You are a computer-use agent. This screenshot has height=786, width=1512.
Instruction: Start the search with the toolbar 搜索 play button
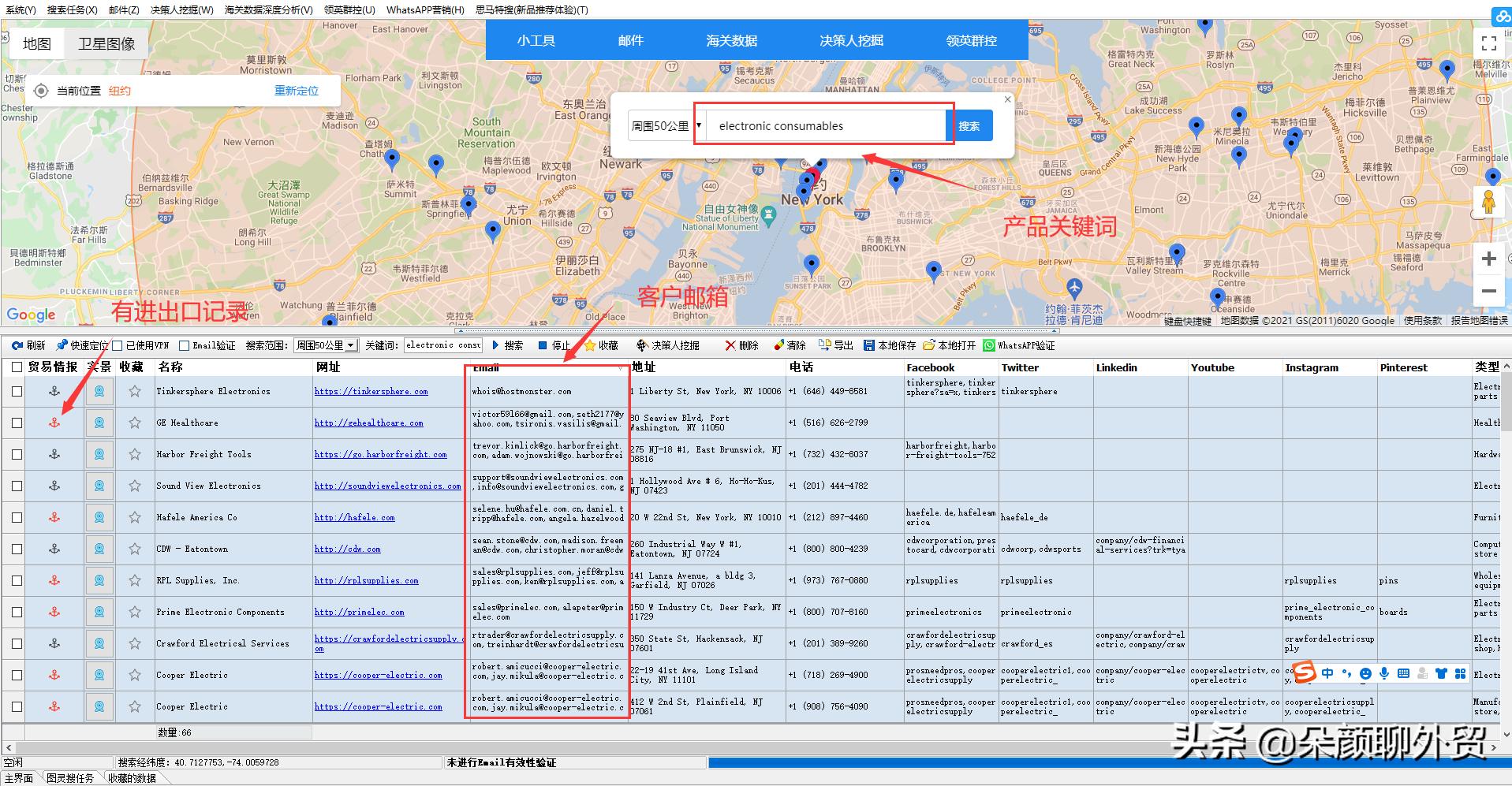[x=507, y=345]
